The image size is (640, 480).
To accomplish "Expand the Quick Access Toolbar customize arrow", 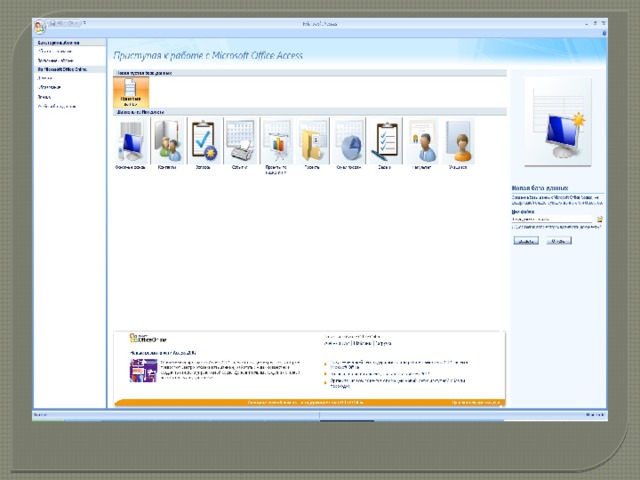I will (84, 23).
